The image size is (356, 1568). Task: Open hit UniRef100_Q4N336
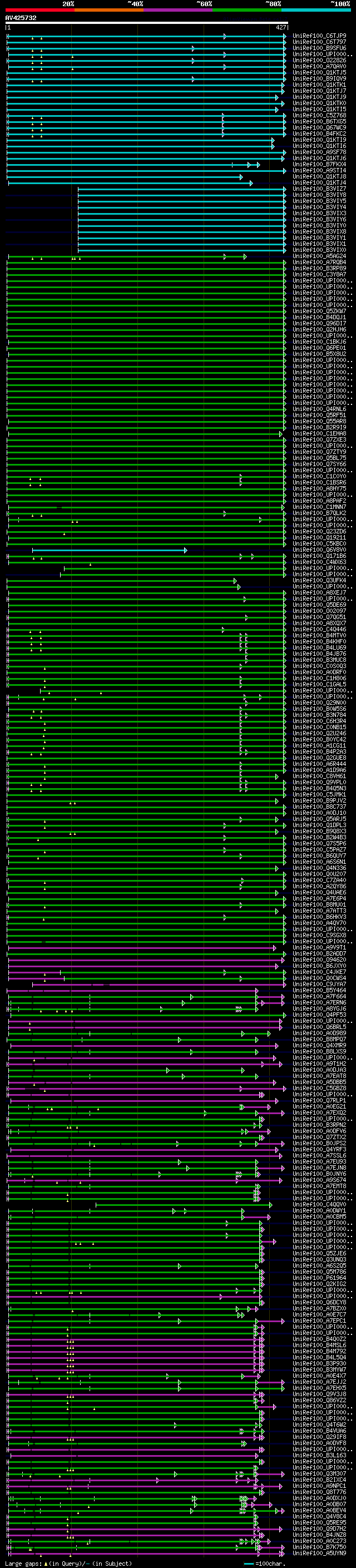point(319,868)
